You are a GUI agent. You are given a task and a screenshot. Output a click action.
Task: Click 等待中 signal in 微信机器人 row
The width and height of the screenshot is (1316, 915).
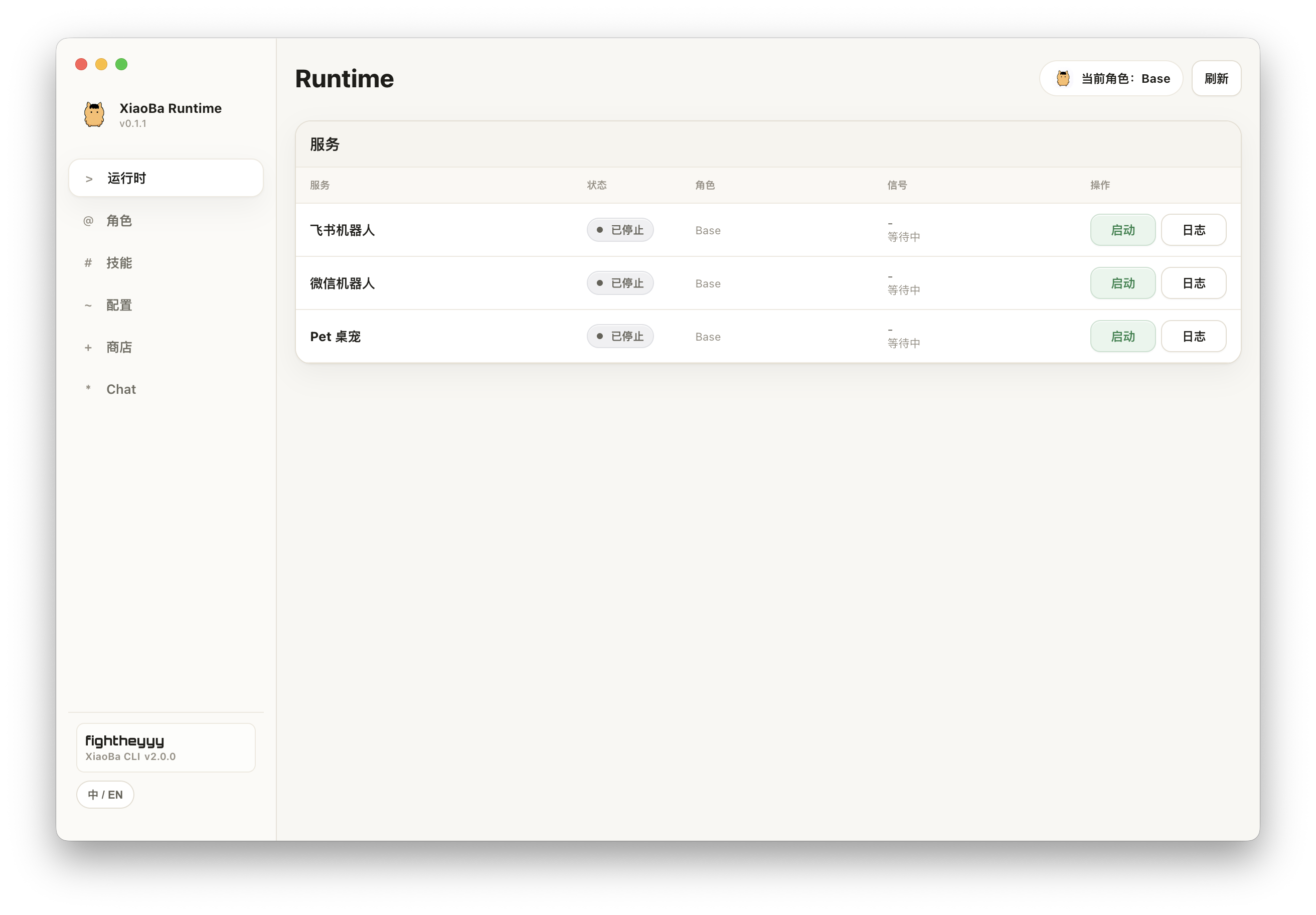[x=904, y=290]
